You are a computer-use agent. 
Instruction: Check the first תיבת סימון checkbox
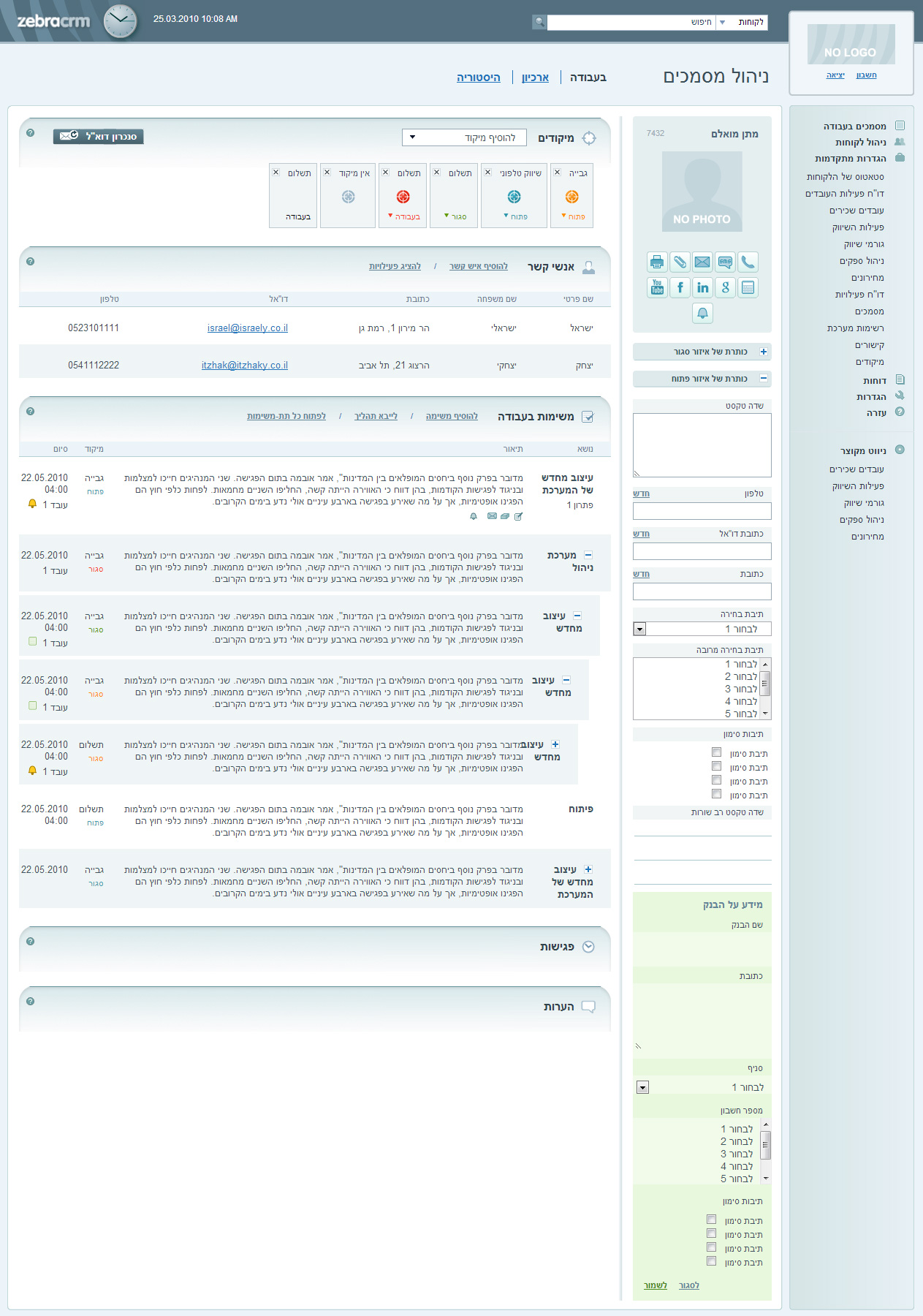tap(716, 752)
